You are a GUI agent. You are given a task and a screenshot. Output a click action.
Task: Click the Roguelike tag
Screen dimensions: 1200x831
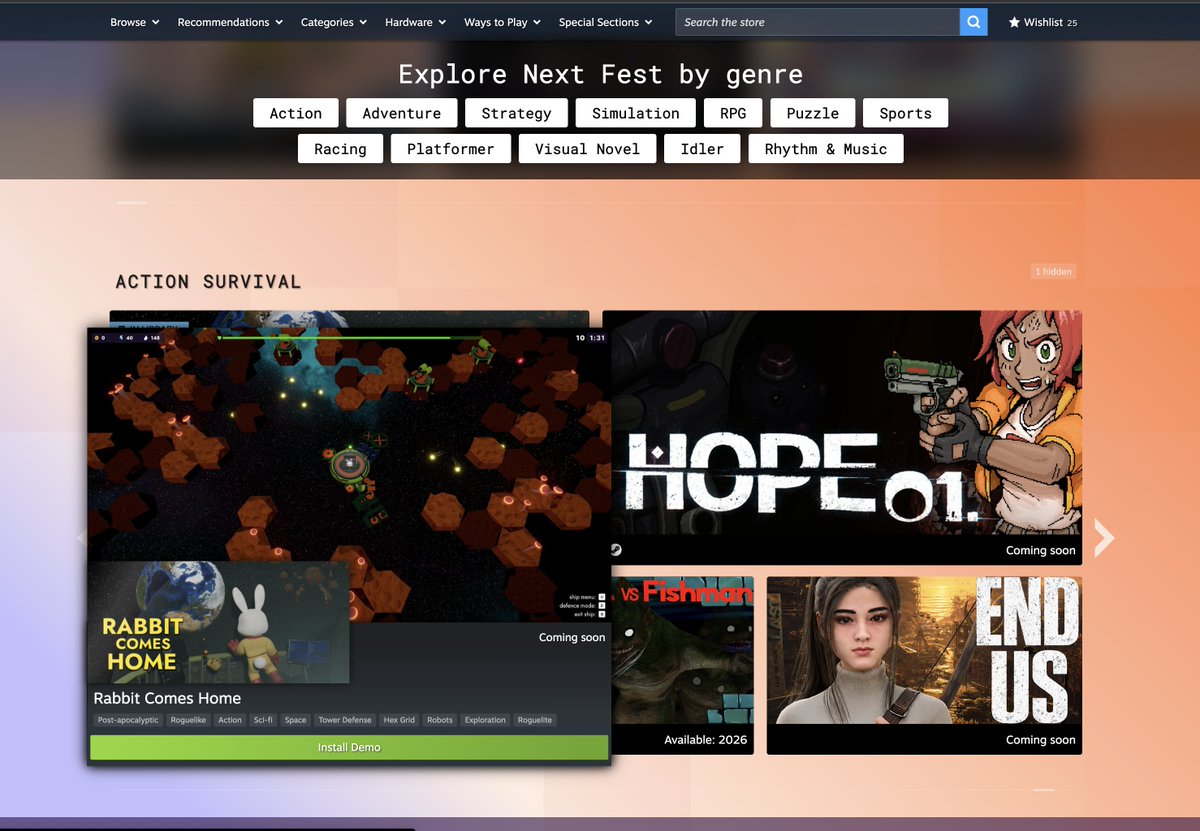(x=189, y=720)
